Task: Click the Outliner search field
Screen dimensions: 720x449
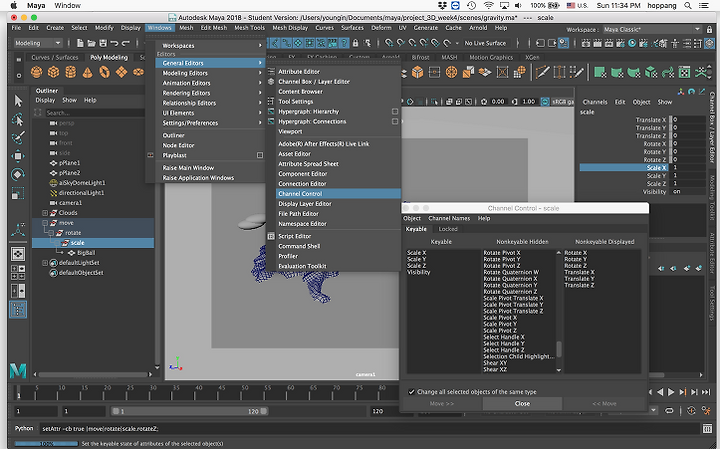Action: click(95, 113)
